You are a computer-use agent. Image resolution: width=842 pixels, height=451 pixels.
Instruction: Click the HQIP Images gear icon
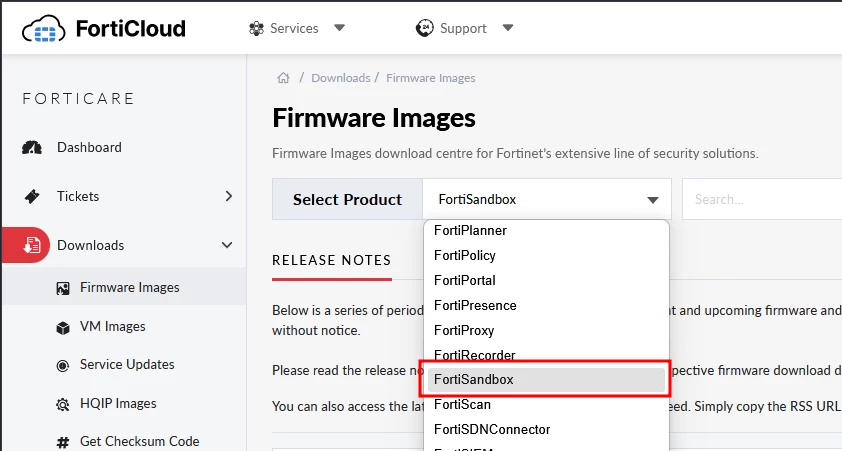coord(63,404)
